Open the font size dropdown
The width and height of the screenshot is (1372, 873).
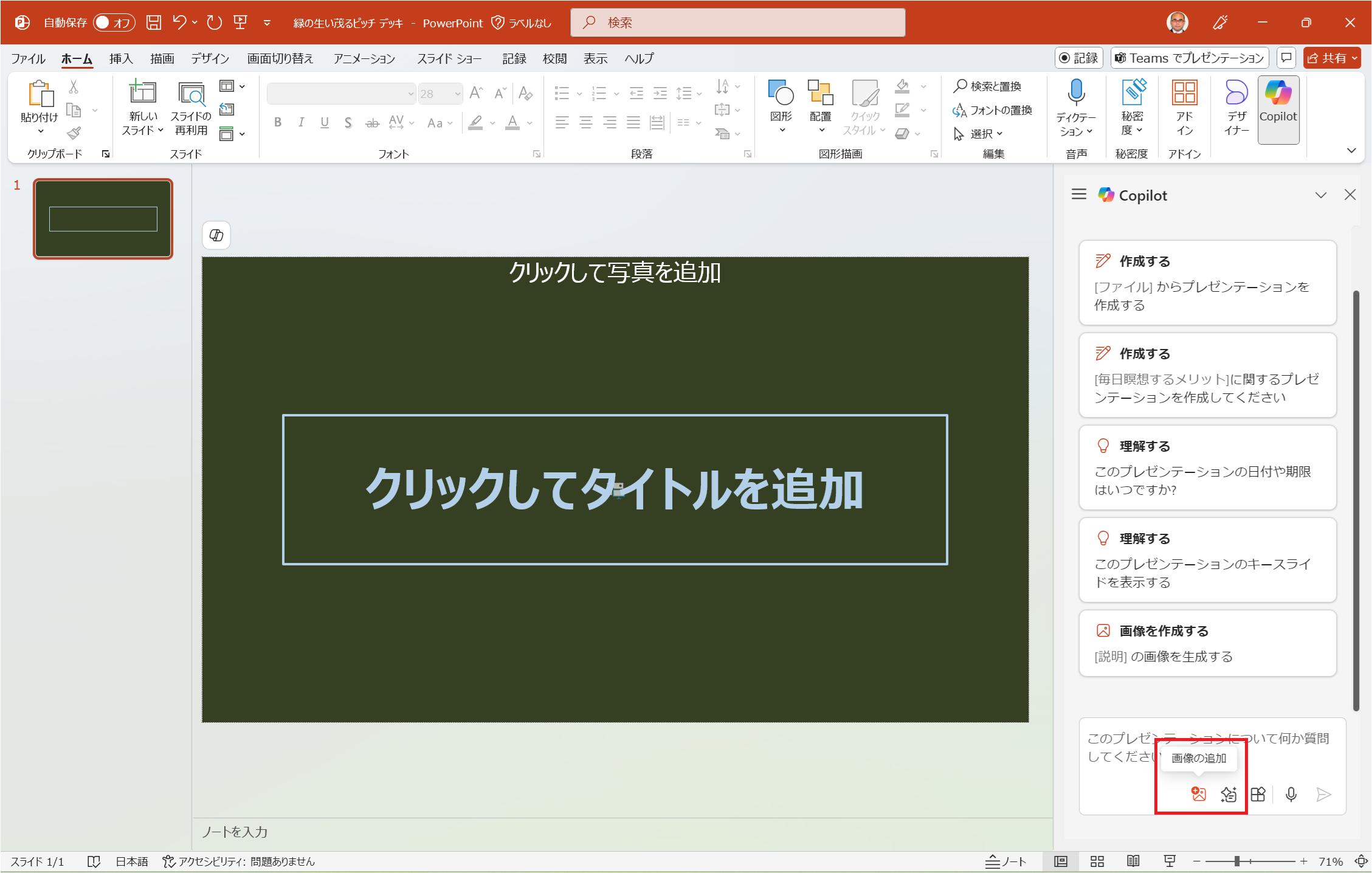[458, 94]
